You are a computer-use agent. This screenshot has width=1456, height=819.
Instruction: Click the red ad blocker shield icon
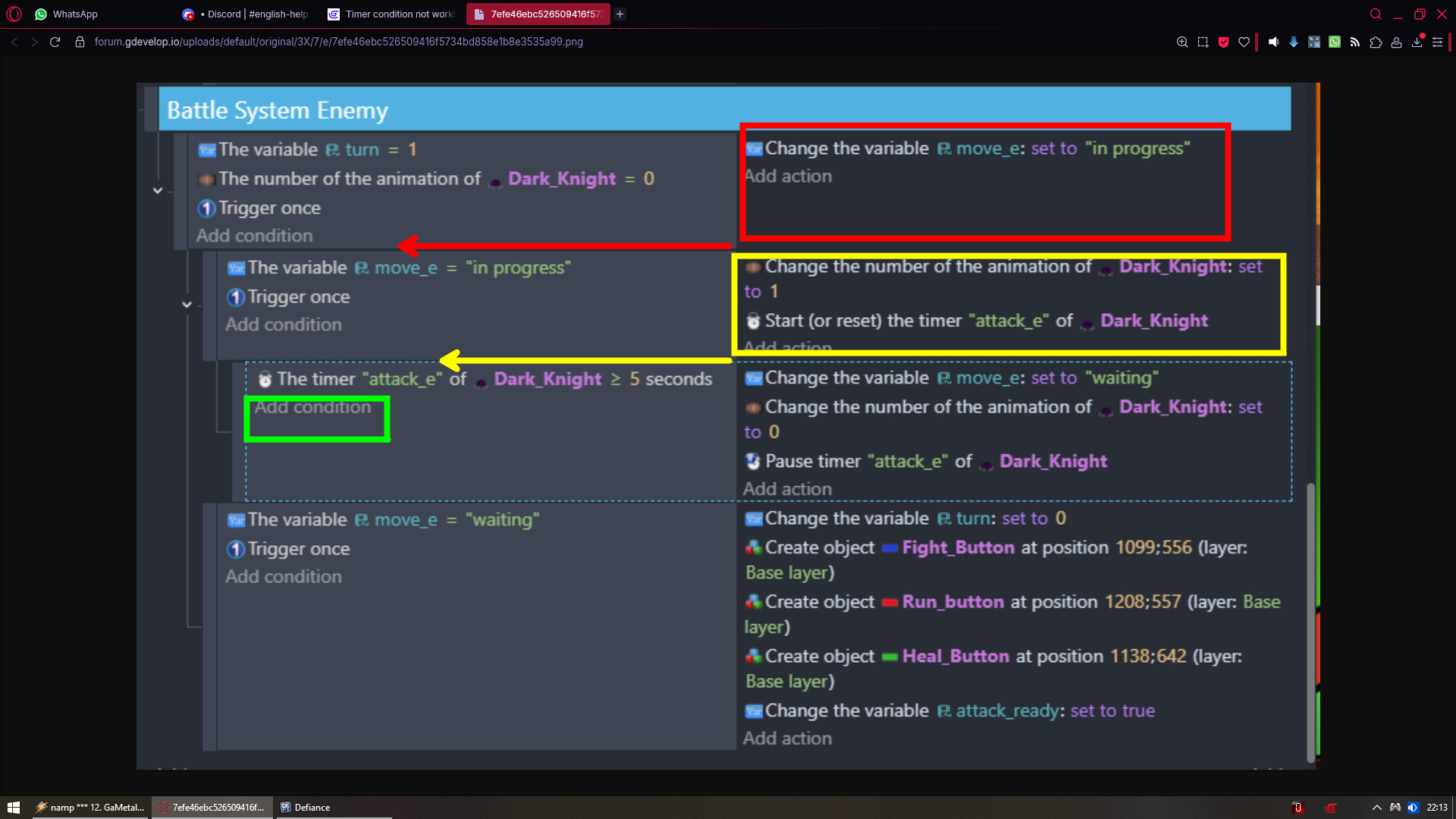1223,42
